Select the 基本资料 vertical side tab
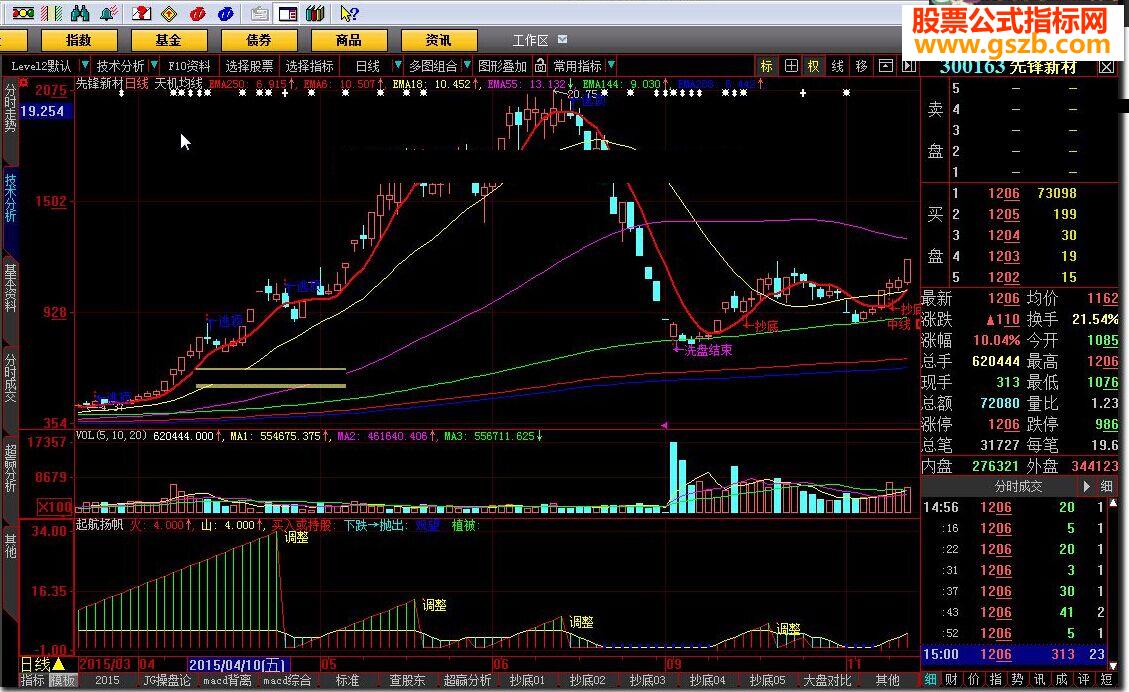Image resolution: width=1129 pixels, height=692 pixels. (x=10, y=288)
